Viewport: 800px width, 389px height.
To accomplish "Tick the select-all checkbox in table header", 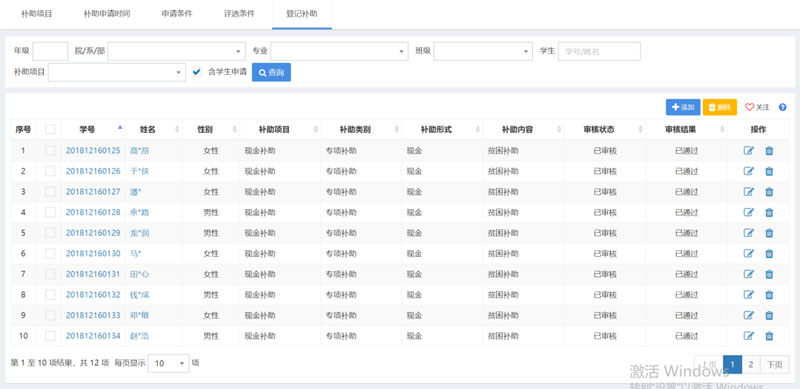I will [50, 130].
